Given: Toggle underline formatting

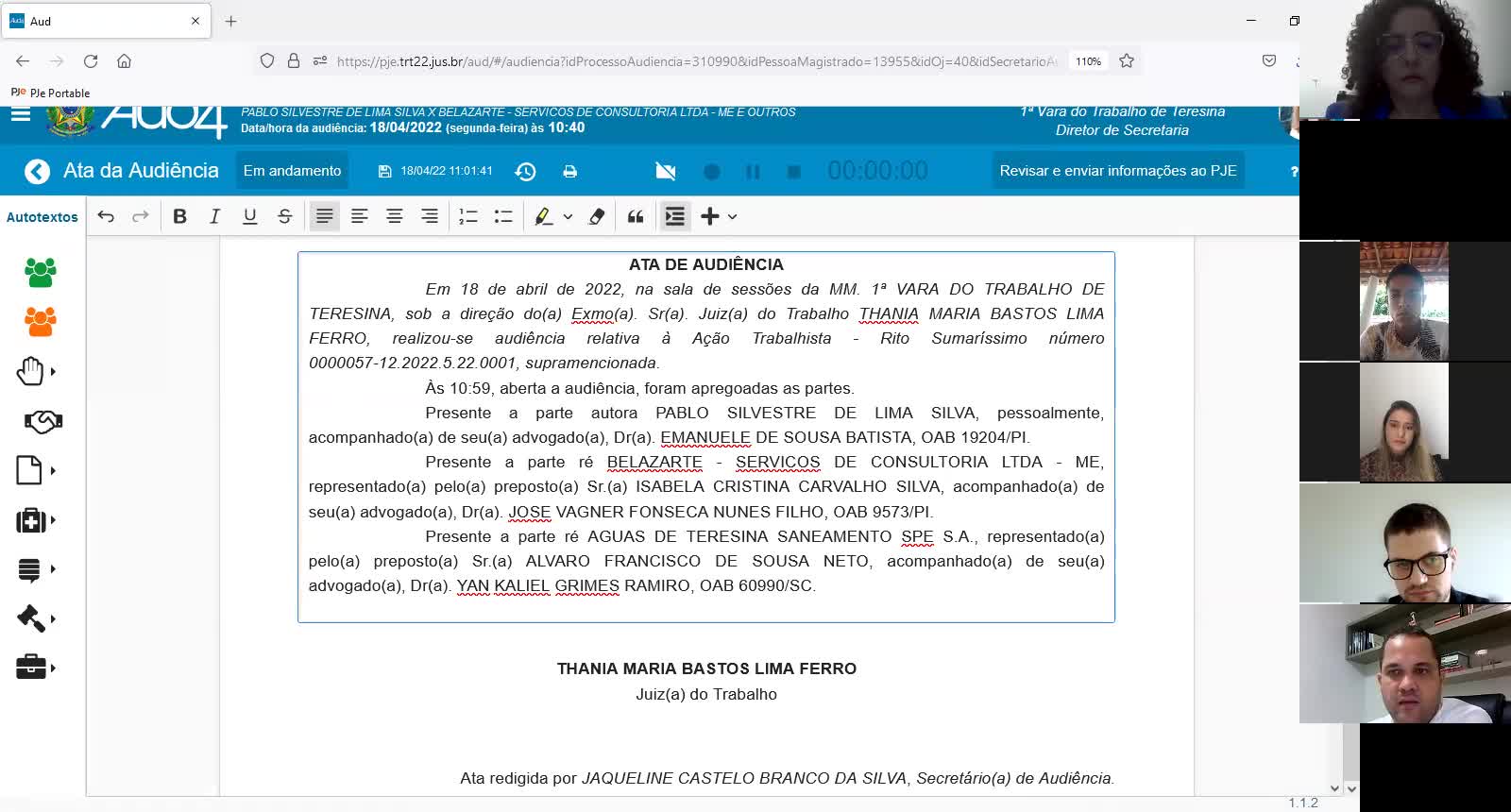Looking at the screenshot, I should tap(249, 216).
